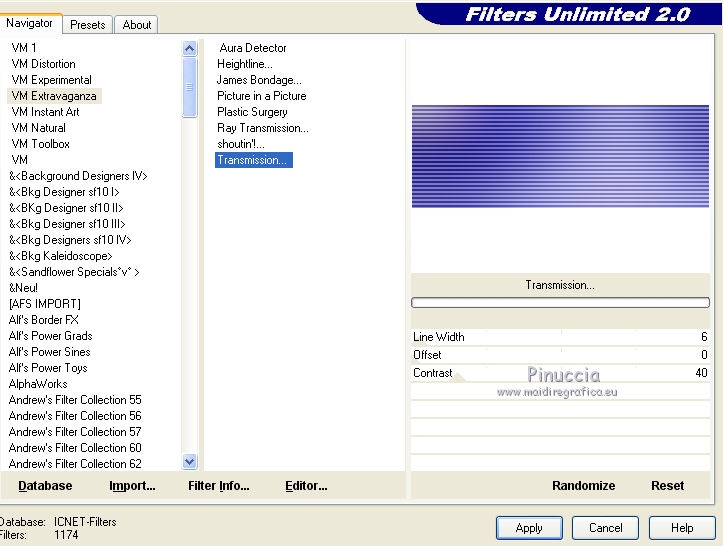Cancel the Filters Unlimited dialog
The image size is (723, 546).
605,528
